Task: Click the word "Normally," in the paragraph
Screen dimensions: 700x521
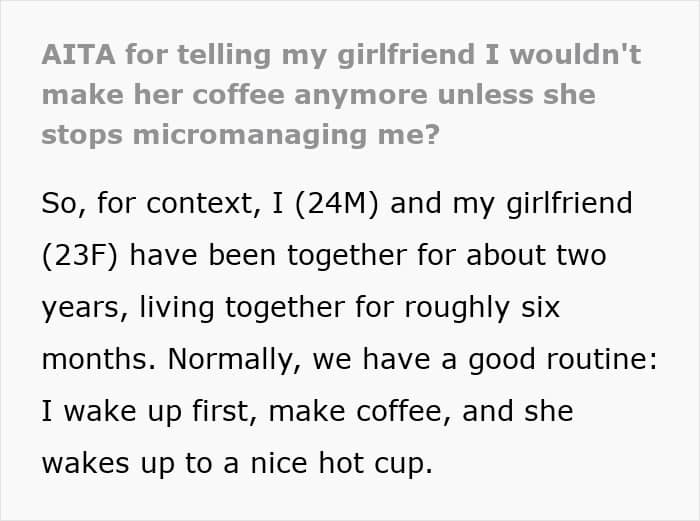Action: point(234,360)
